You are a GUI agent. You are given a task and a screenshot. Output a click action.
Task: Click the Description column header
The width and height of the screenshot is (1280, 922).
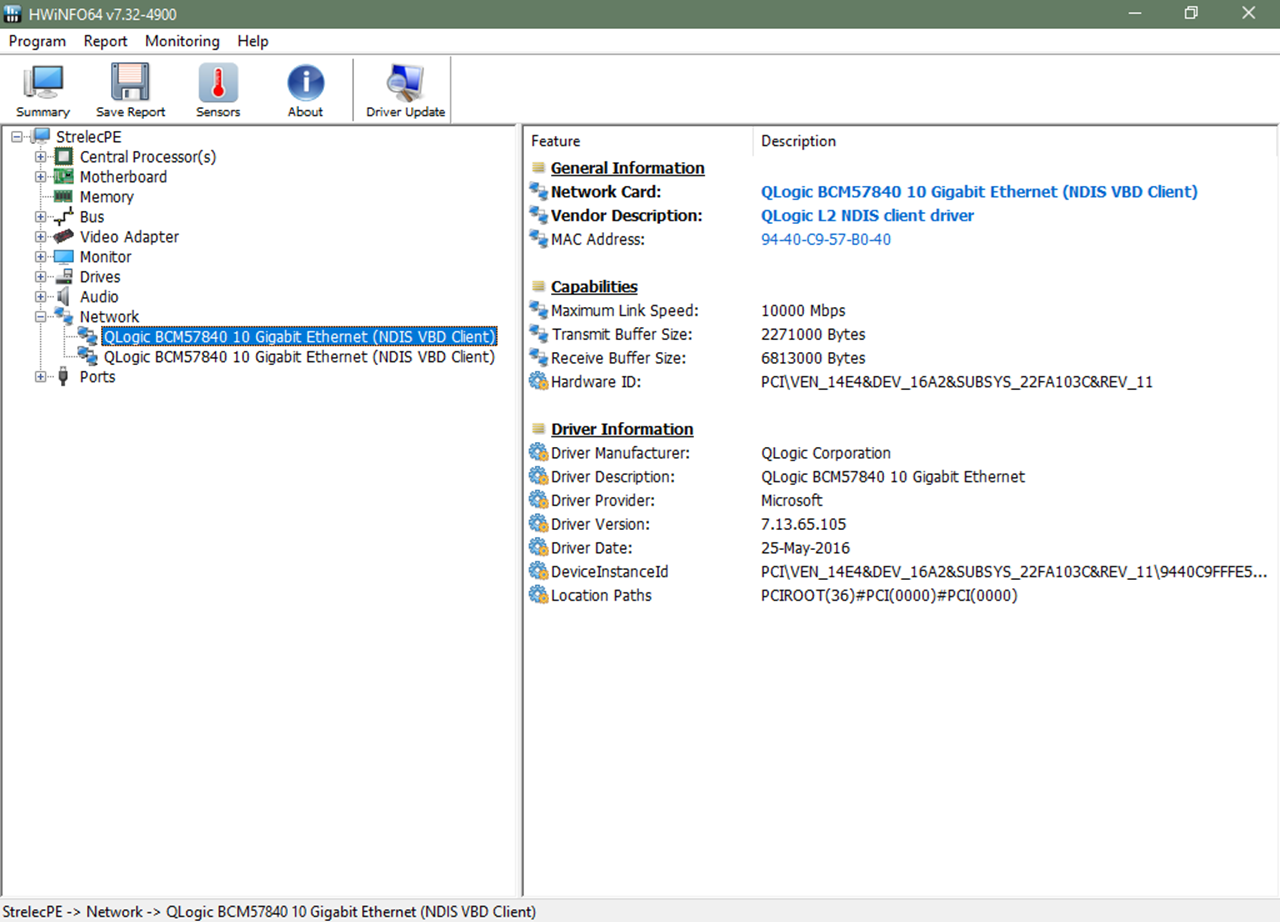pyautogui.click(x=798, y=141)
